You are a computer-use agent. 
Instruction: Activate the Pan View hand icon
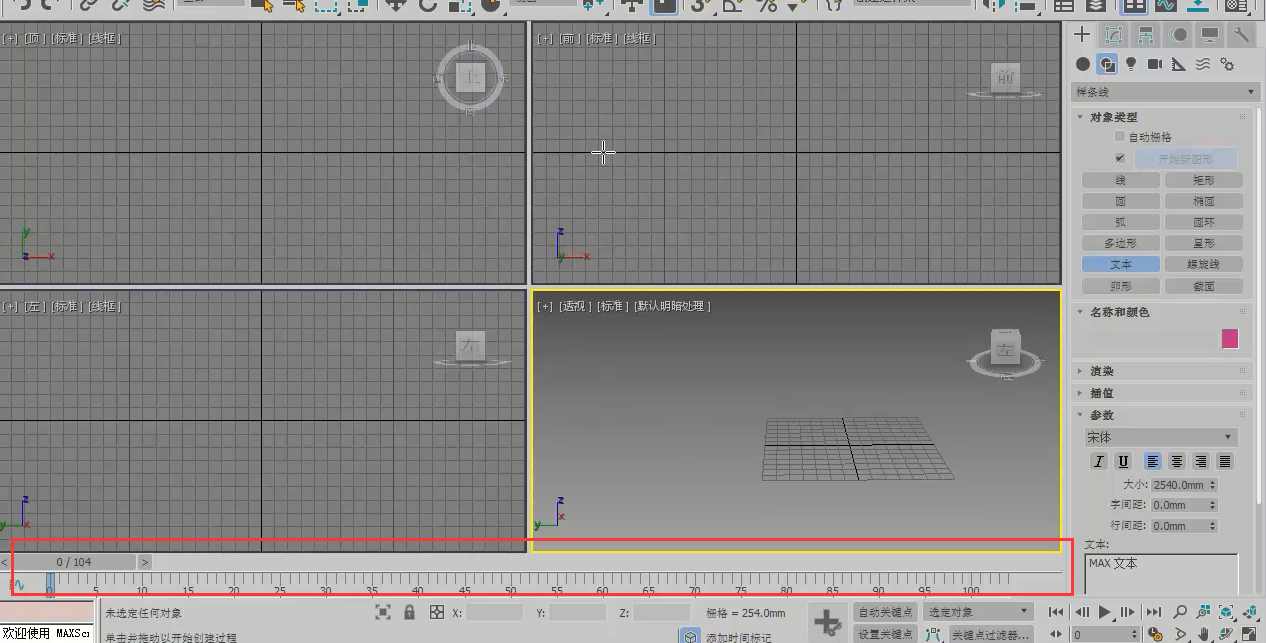[x=1203, y=633]
